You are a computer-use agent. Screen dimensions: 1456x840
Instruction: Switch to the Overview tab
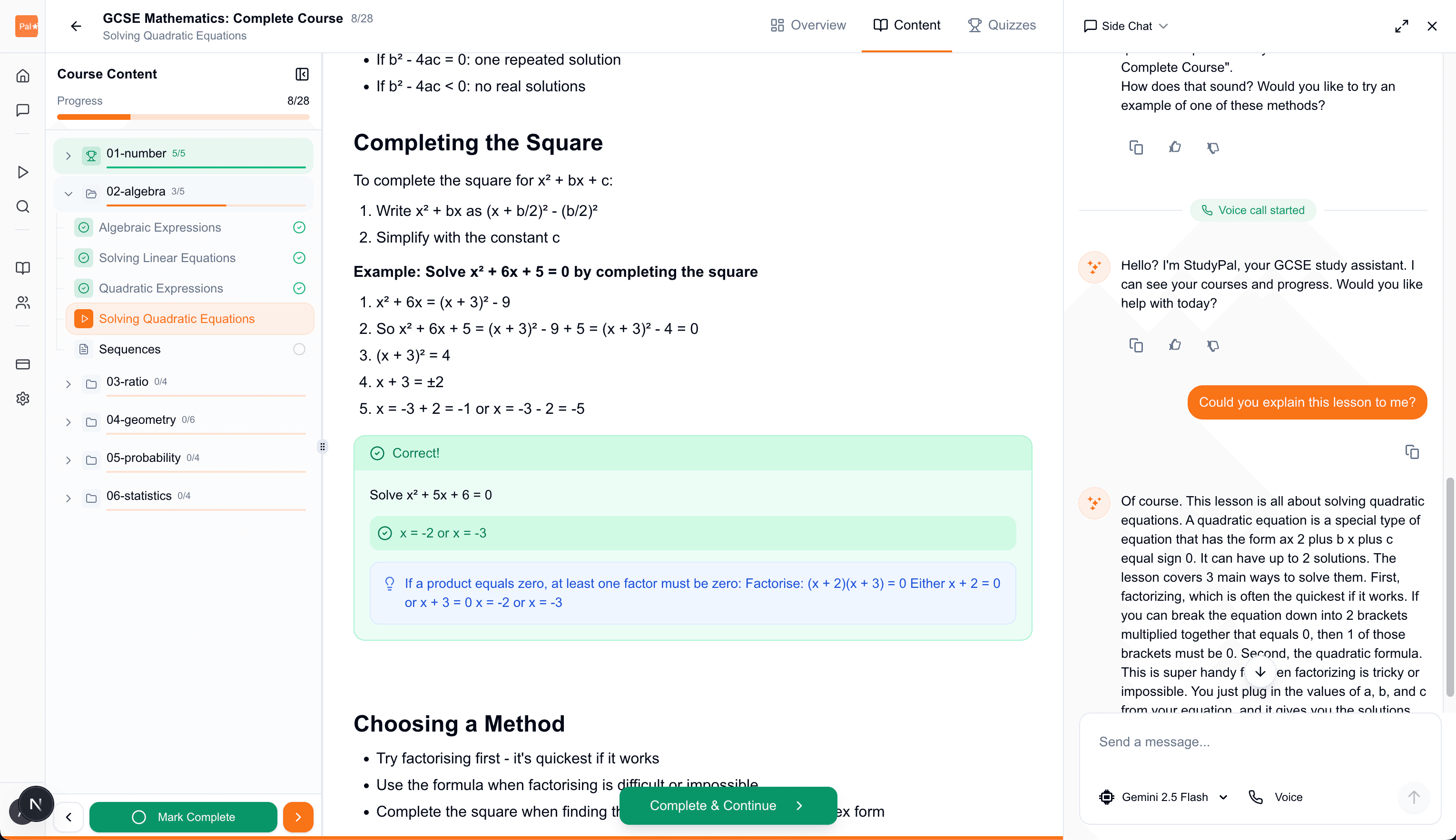(807, 25)
